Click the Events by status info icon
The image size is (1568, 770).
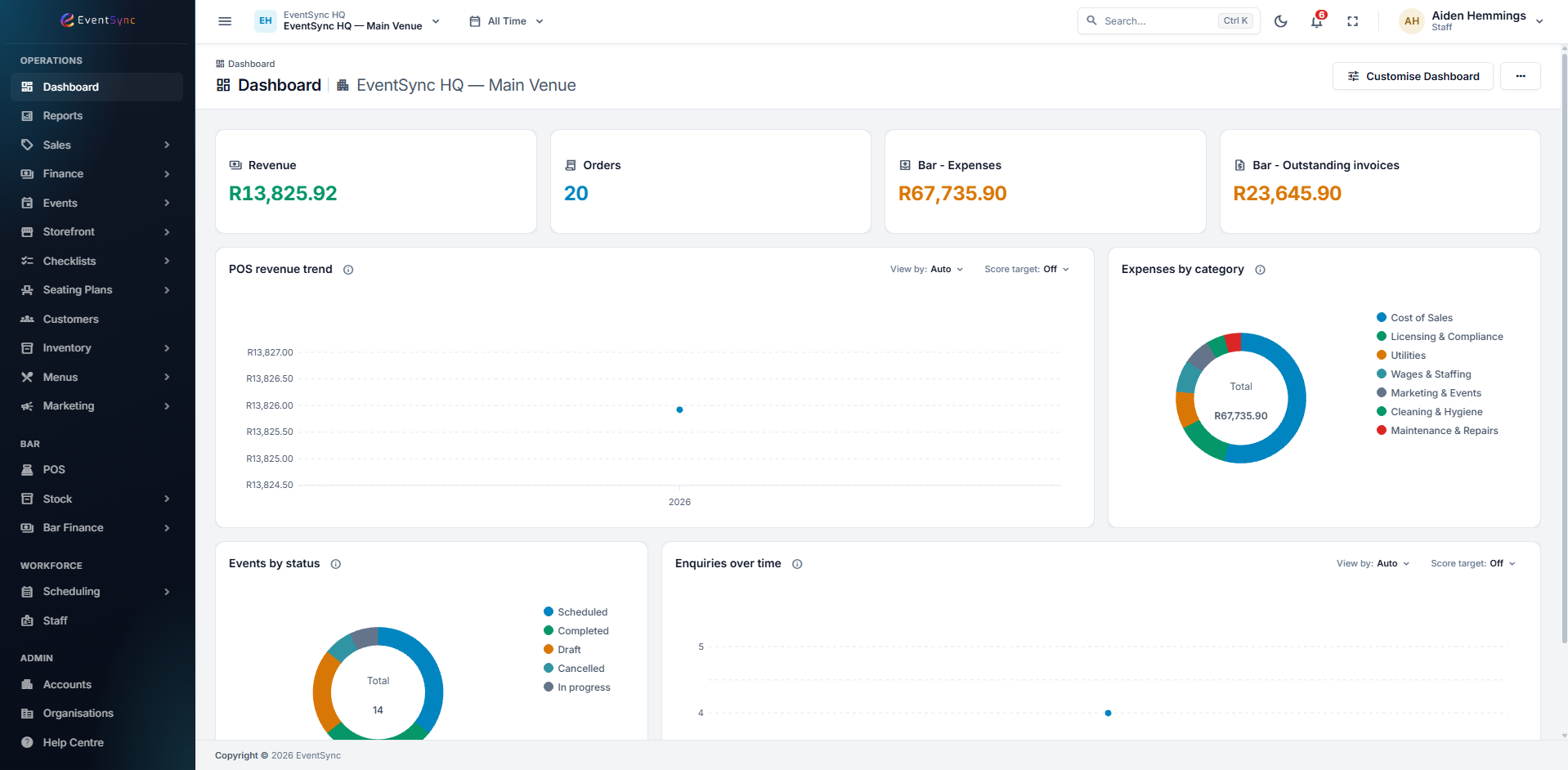pyautogui.click(x=336, y=564)
